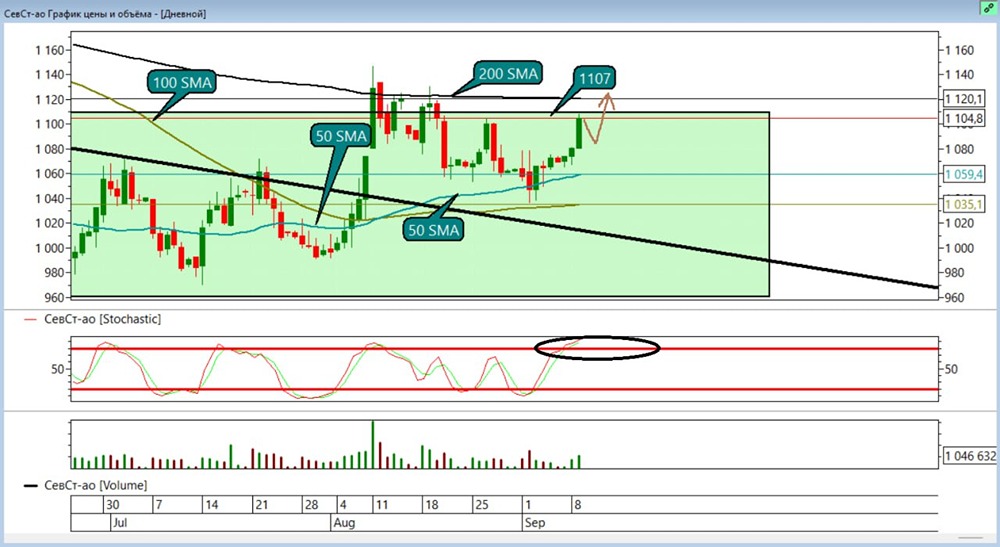This screenshot has height=547, width=1000.
Task: Click the 1 160 label on the left price axis
Action: (49, 50)
